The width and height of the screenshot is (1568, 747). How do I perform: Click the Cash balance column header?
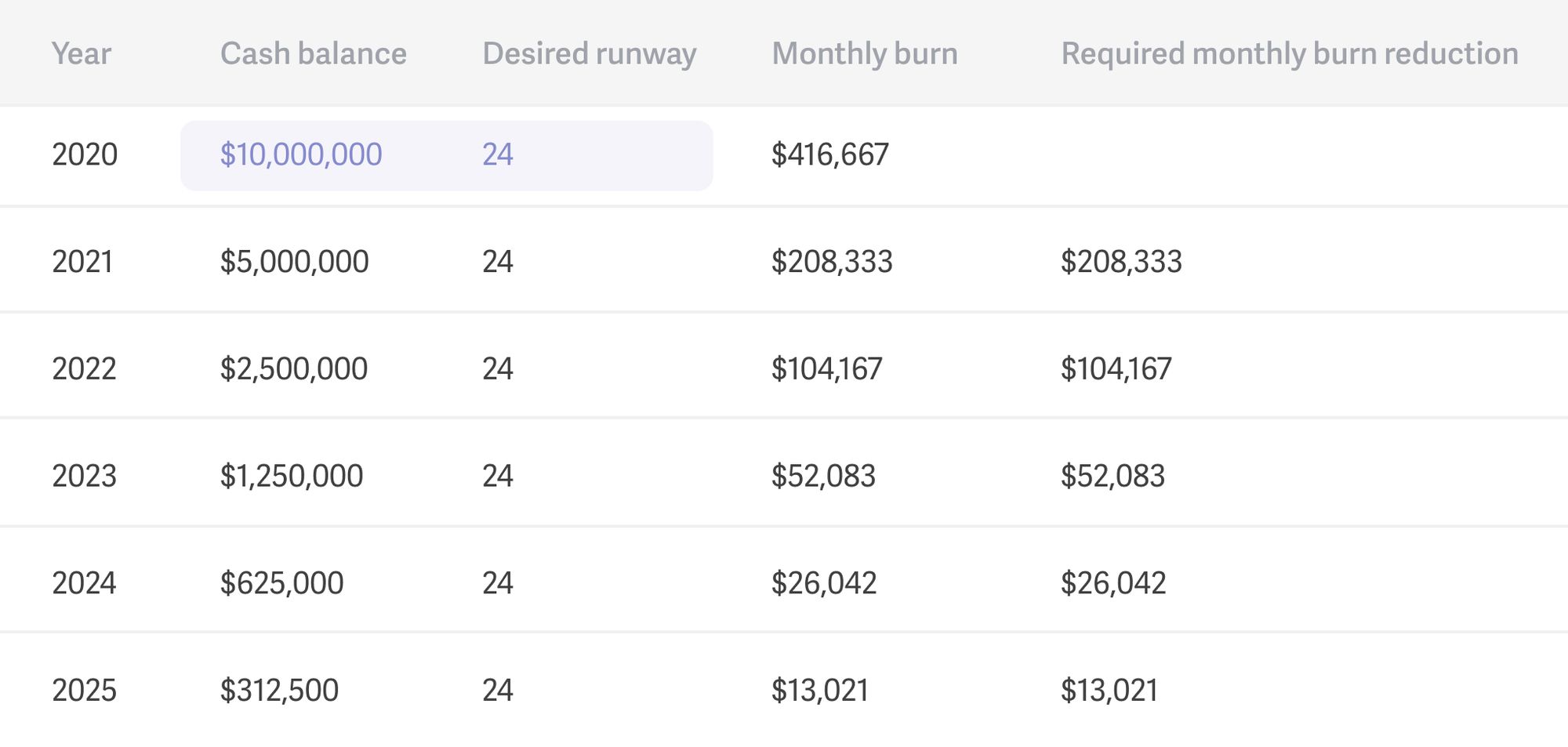[x=313, y=53]
